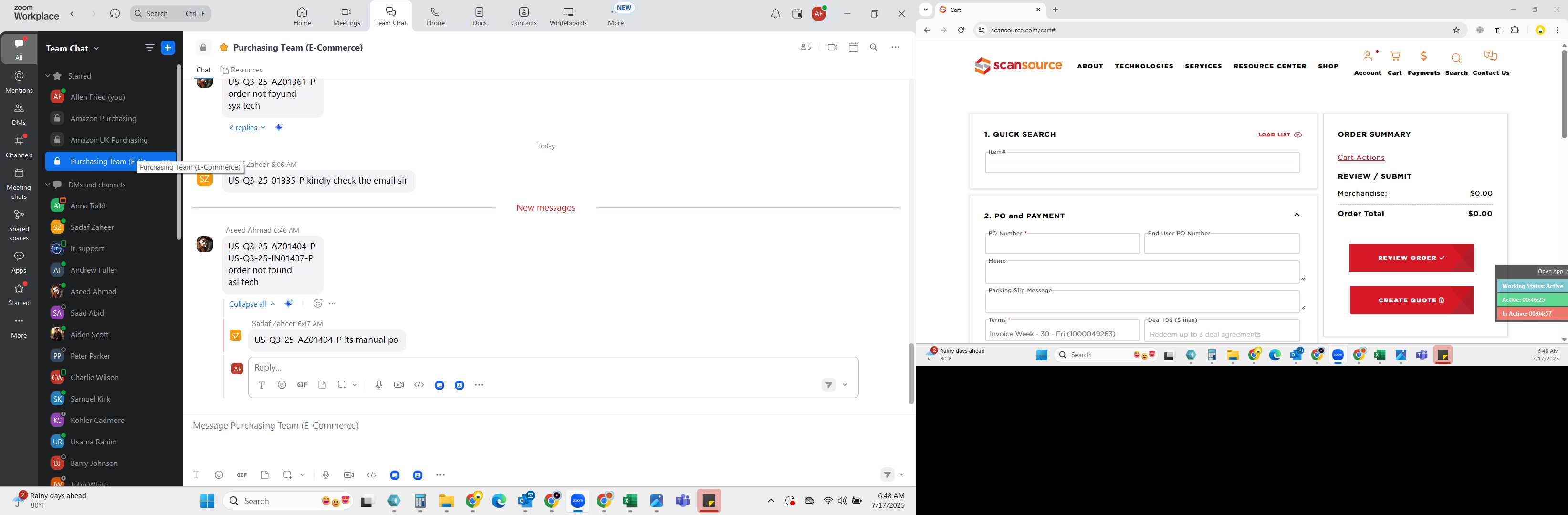1568x515 pixels.
Task: Toggle text formatting in main message box
Action: pyautogui.click(x=196, y=475)
